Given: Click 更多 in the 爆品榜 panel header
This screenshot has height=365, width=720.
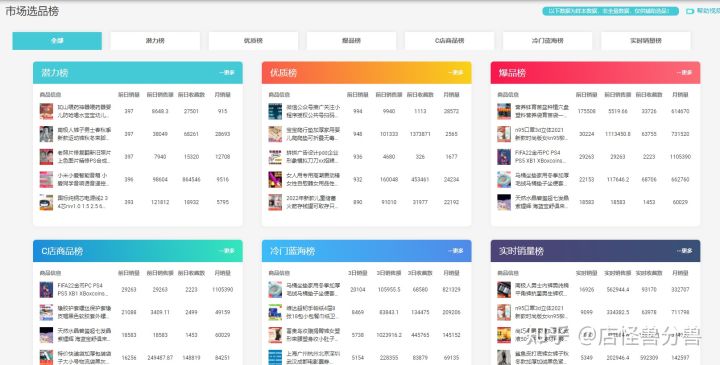Looking at the screenshot, I should click(684, 73).
